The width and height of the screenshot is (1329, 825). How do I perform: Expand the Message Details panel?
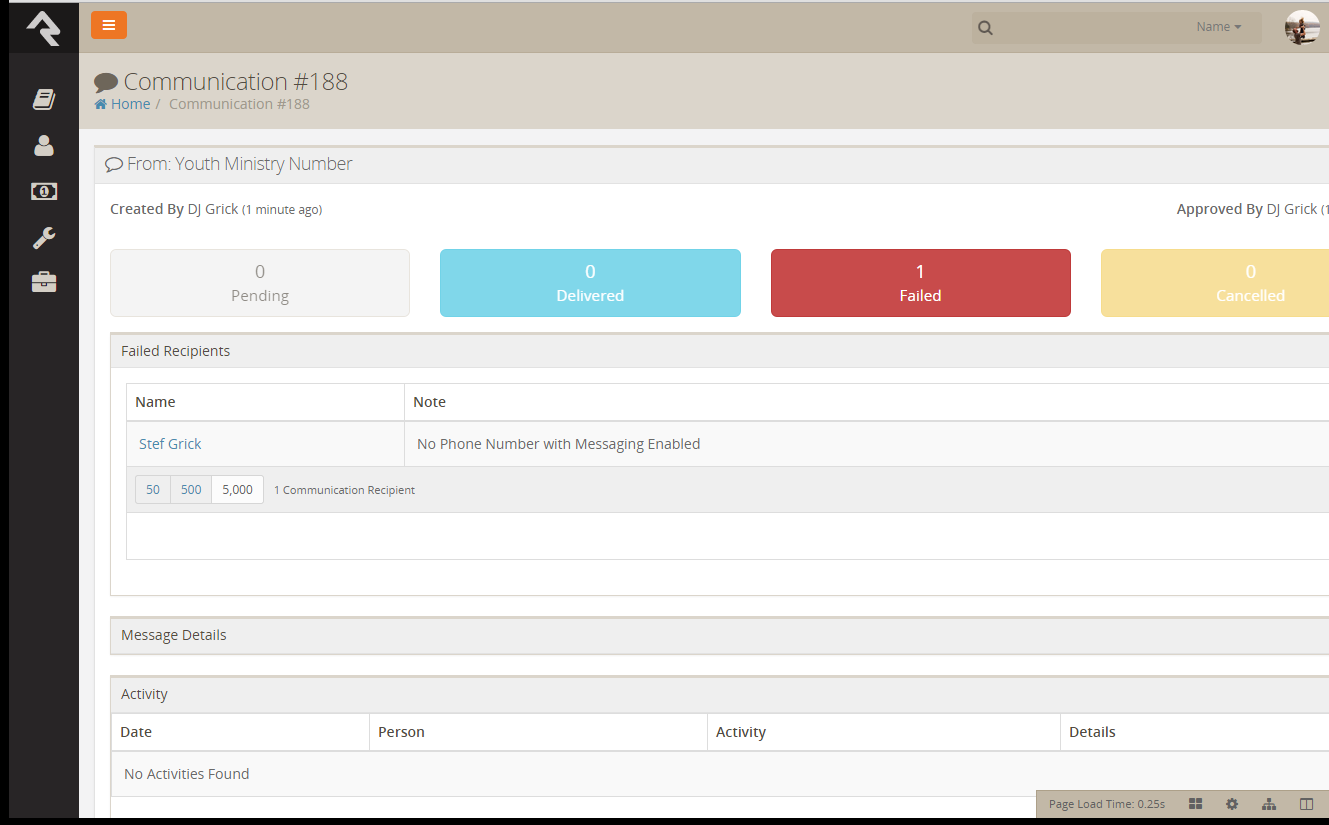[719, 635]
